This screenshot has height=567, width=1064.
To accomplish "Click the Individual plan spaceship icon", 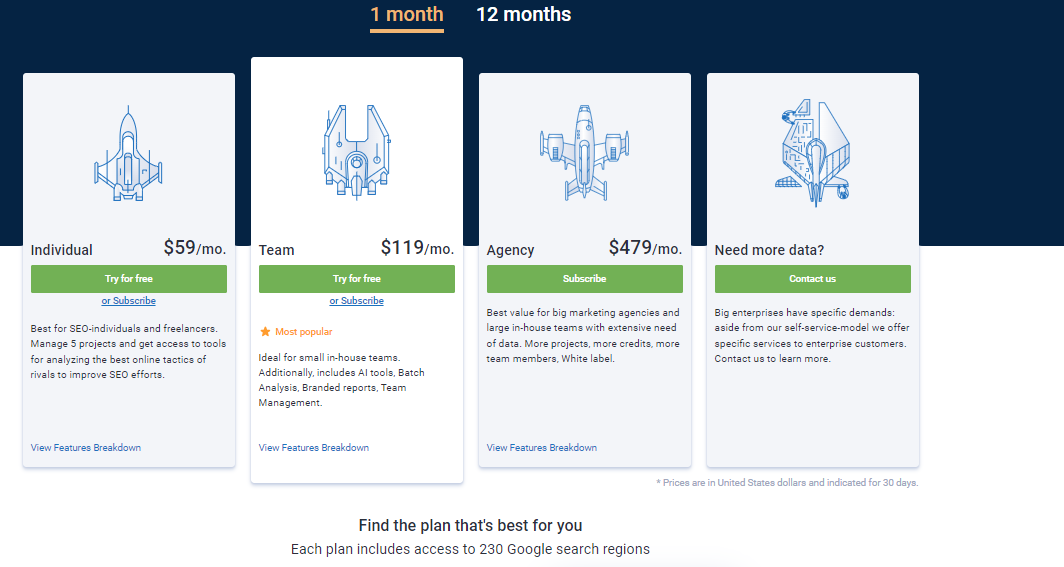I will click(128, 153).
